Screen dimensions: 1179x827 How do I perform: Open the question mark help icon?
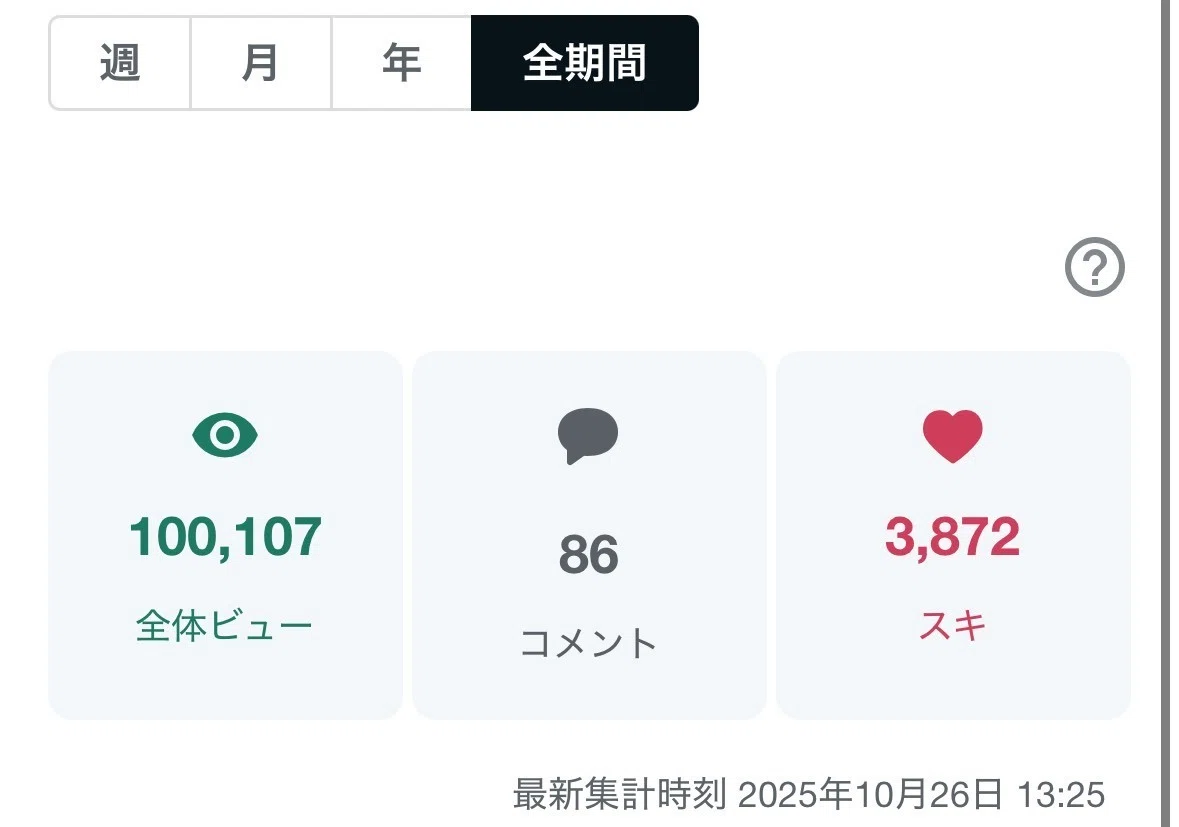pyautogui.click(x=1095, y=267)
